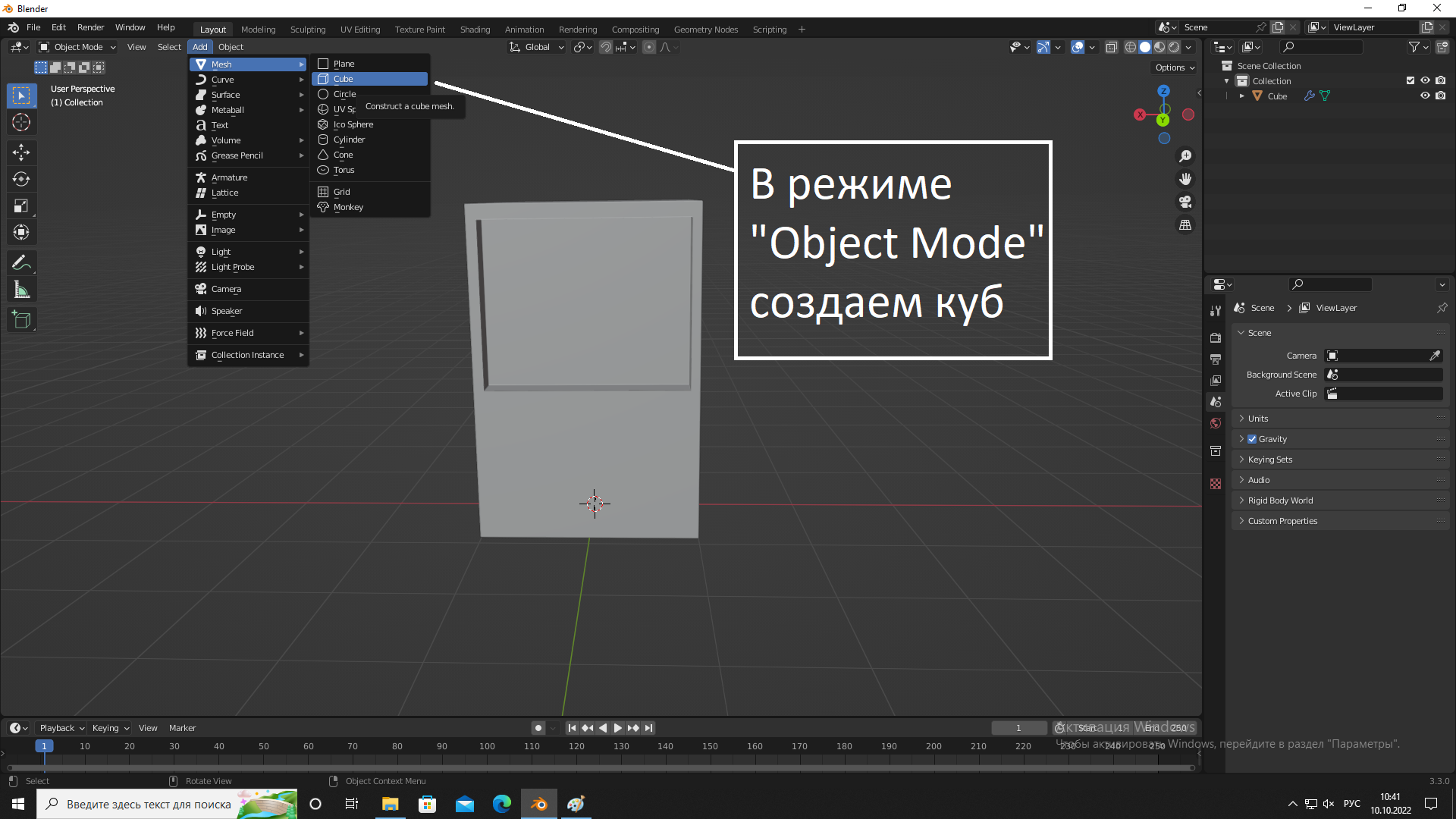Click the eyedropper next to Camera field
This screenshot has width=1456, height=819.
(1435, 356)
